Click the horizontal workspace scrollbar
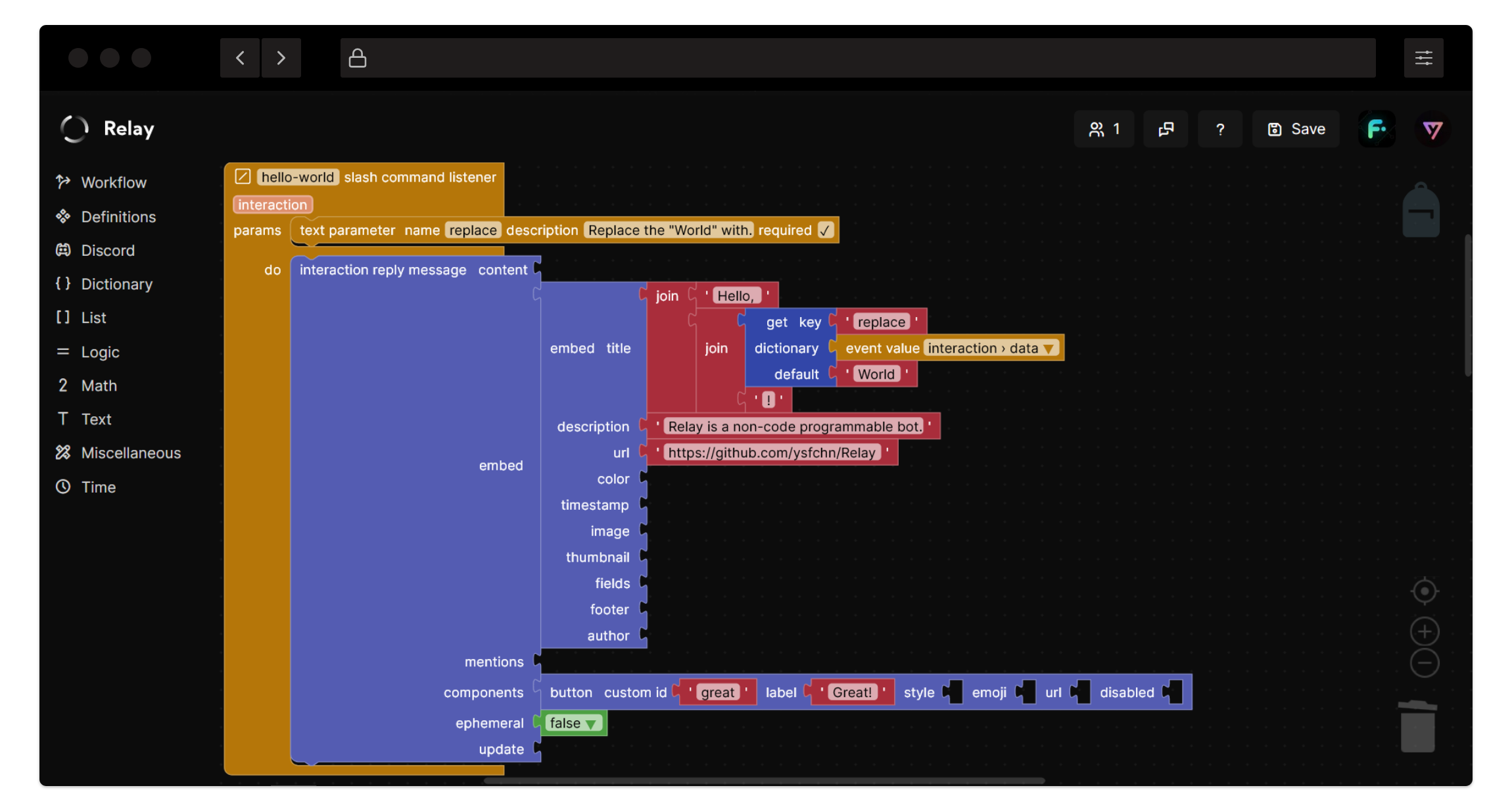 coord(763,781)
